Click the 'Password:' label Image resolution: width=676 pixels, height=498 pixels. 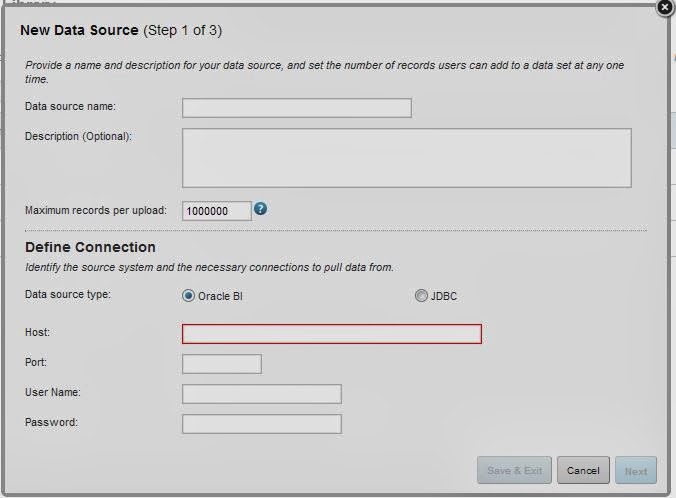click(51, 422)
